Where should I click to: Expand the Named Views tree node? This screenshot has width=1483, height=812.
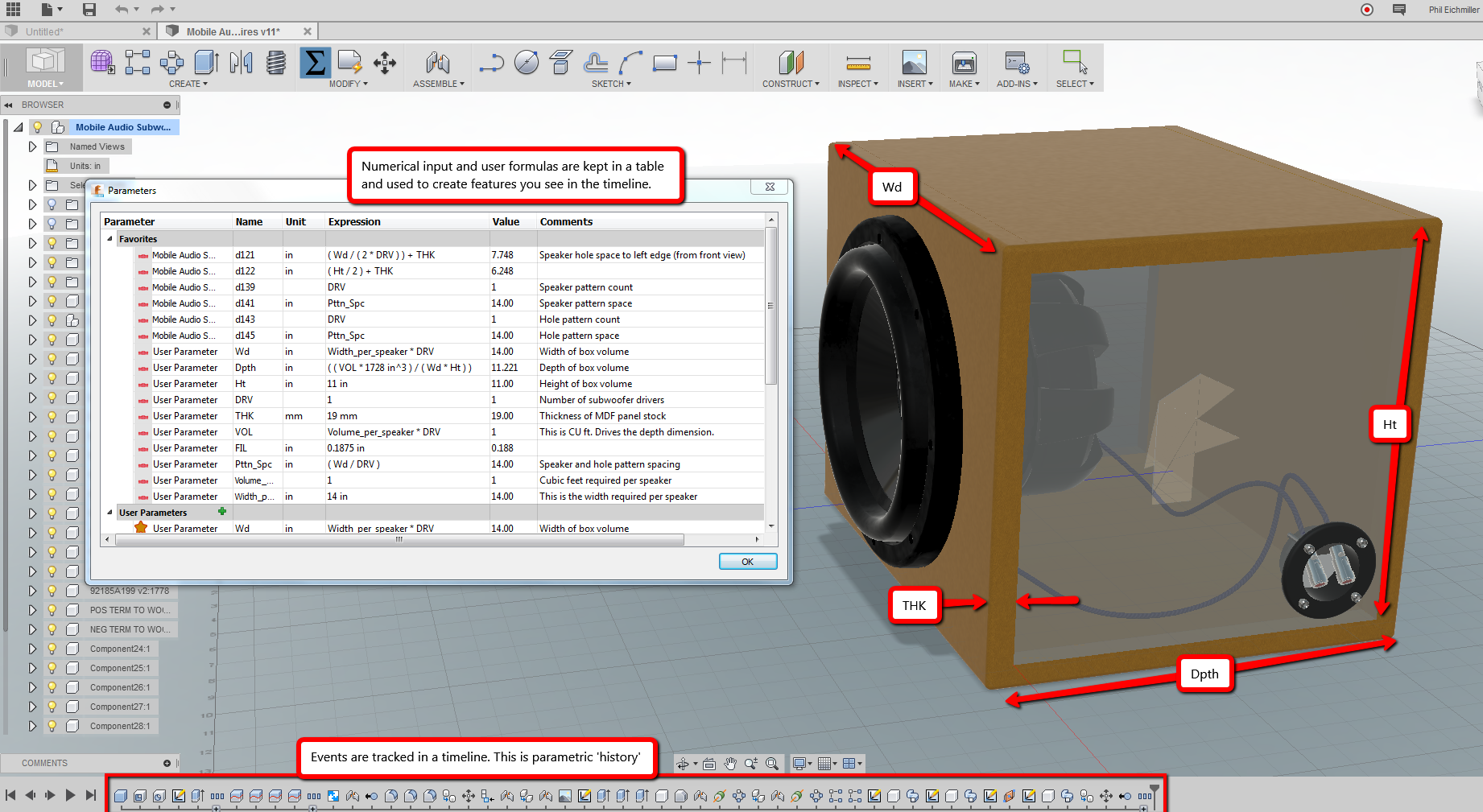click(x=32, y=146)
